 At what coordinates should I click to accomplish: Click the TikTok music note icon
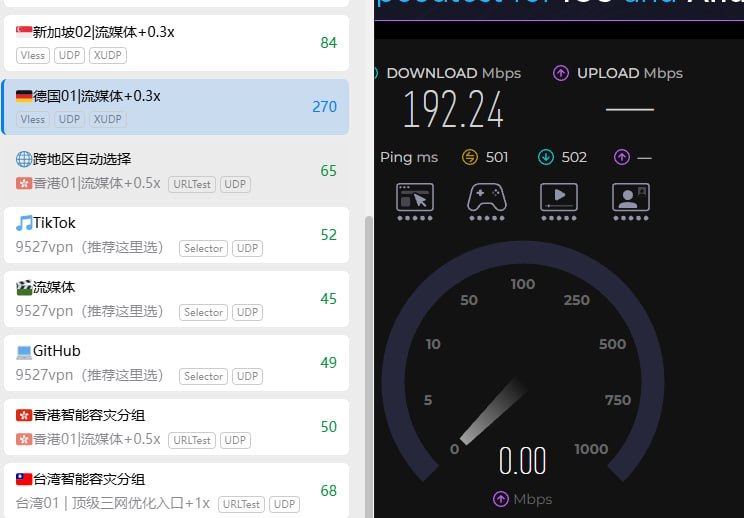coord(24,223)
